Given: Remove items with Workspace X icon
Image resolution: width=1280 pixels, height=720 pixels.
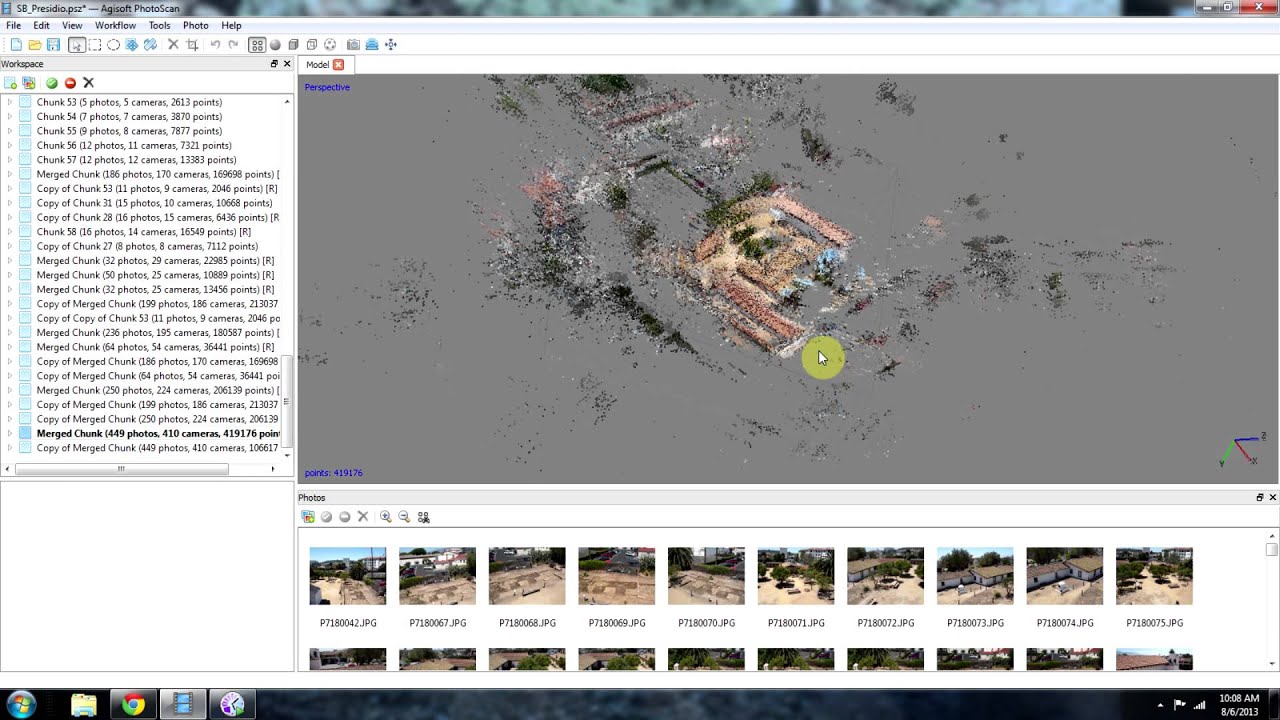Looking at the screenshot, I should tap(88, 83).
